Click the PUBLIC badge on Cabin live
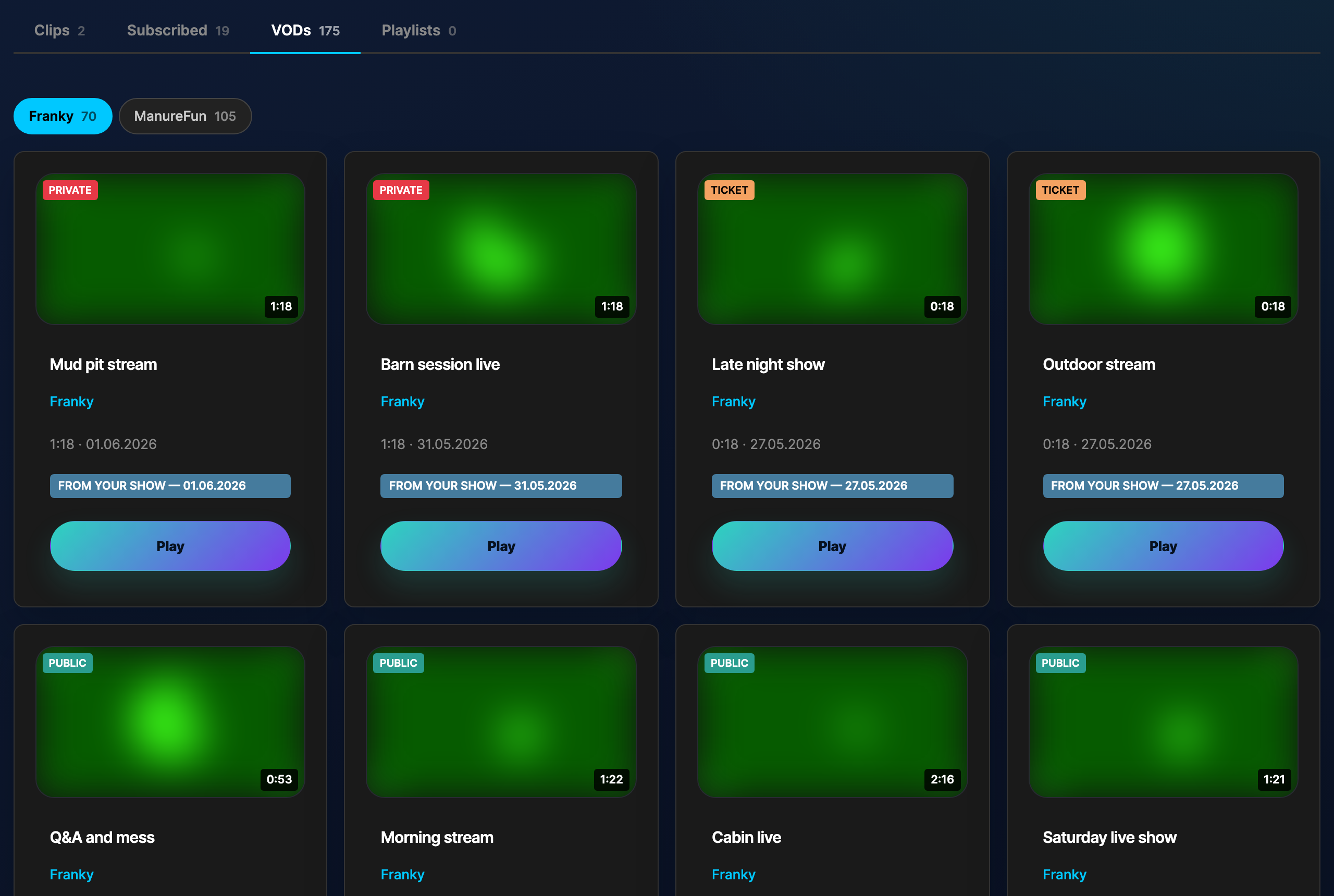 click(730, 663)
